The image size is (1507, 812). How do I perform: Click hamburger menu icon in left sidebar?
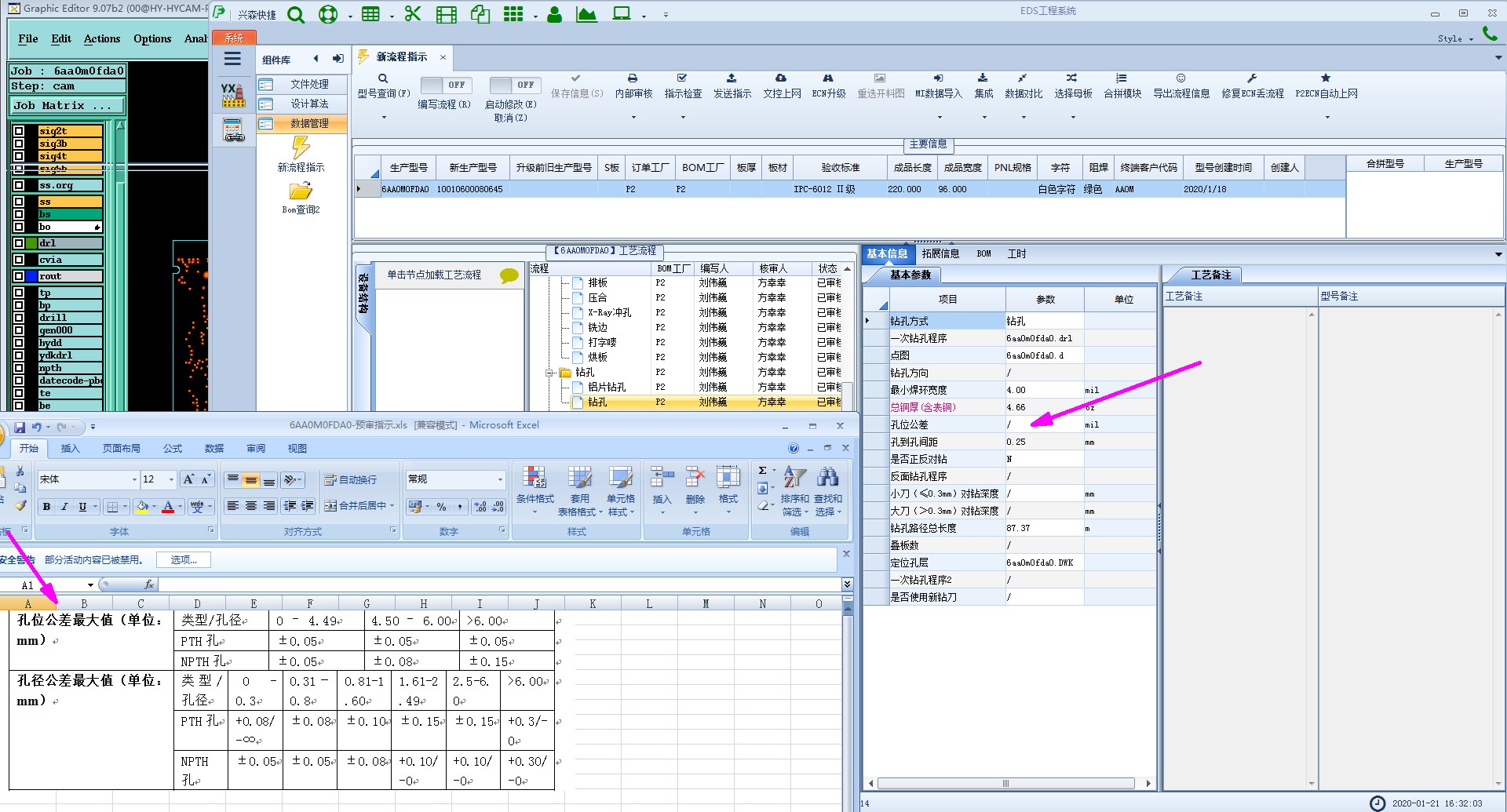point(232,59)
